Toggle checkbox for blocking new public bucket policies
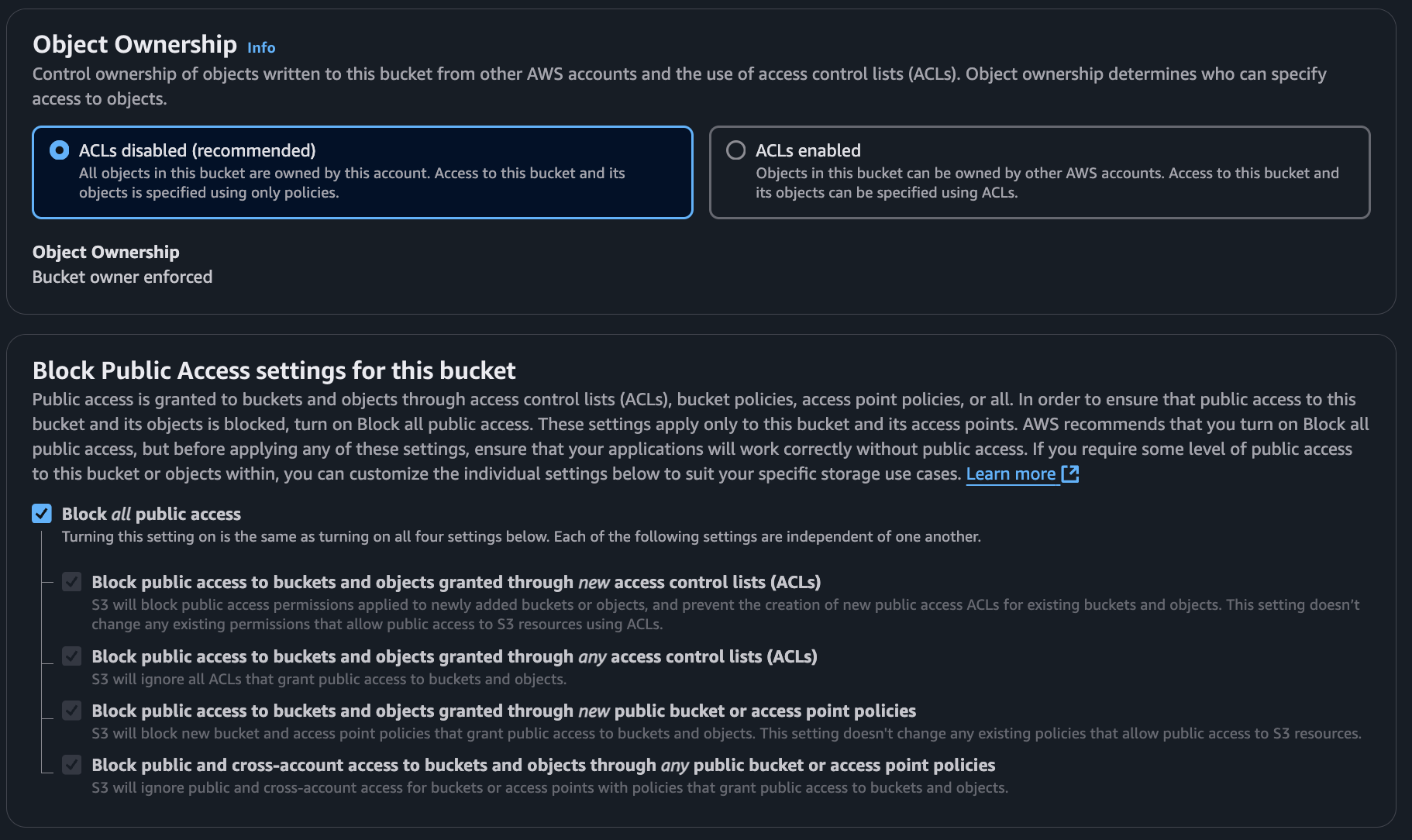The width and height of the screenshot is (1412, 840). 72,711
